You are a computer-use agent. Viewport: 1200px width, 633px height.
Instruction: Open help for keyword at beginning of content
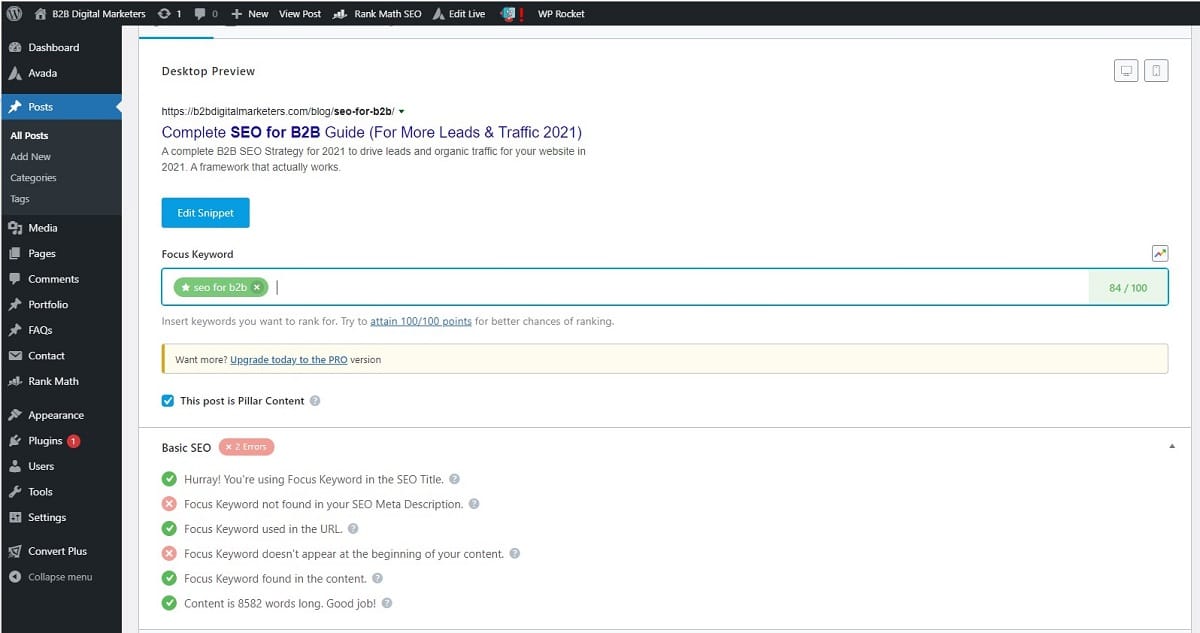click(514, 554)
